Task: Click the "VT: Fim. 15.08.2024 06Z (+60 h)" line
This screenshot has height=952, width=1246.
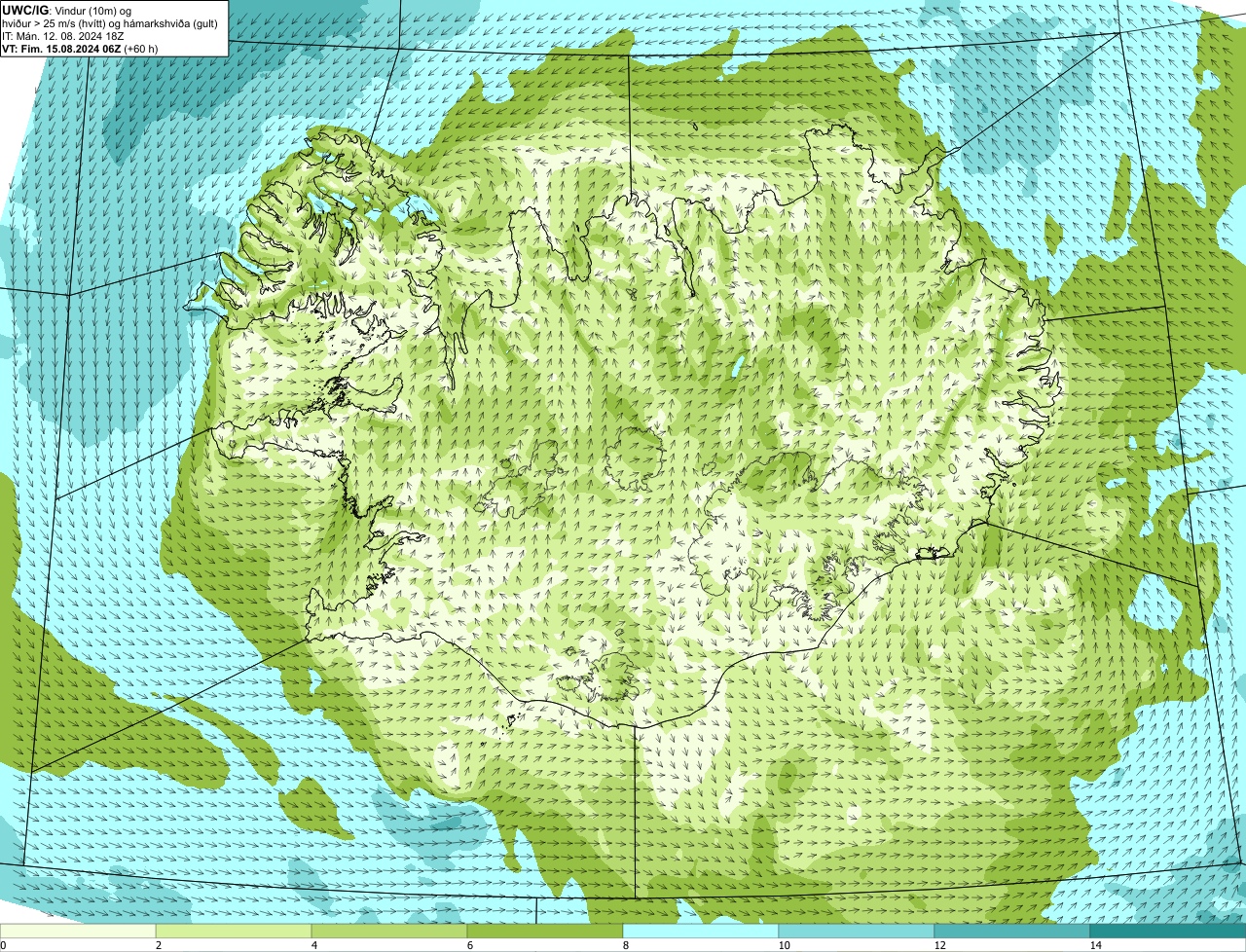Action: (80, 48)
